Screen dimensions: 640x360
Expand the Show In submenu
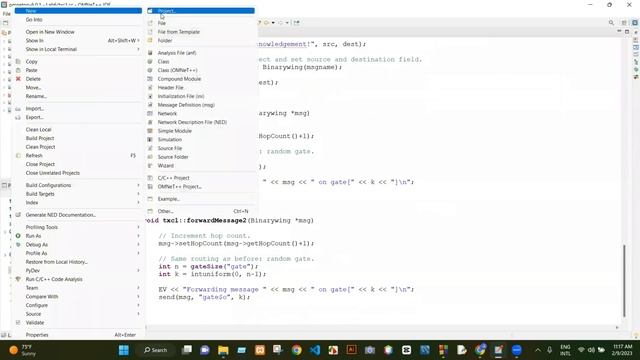78,40
